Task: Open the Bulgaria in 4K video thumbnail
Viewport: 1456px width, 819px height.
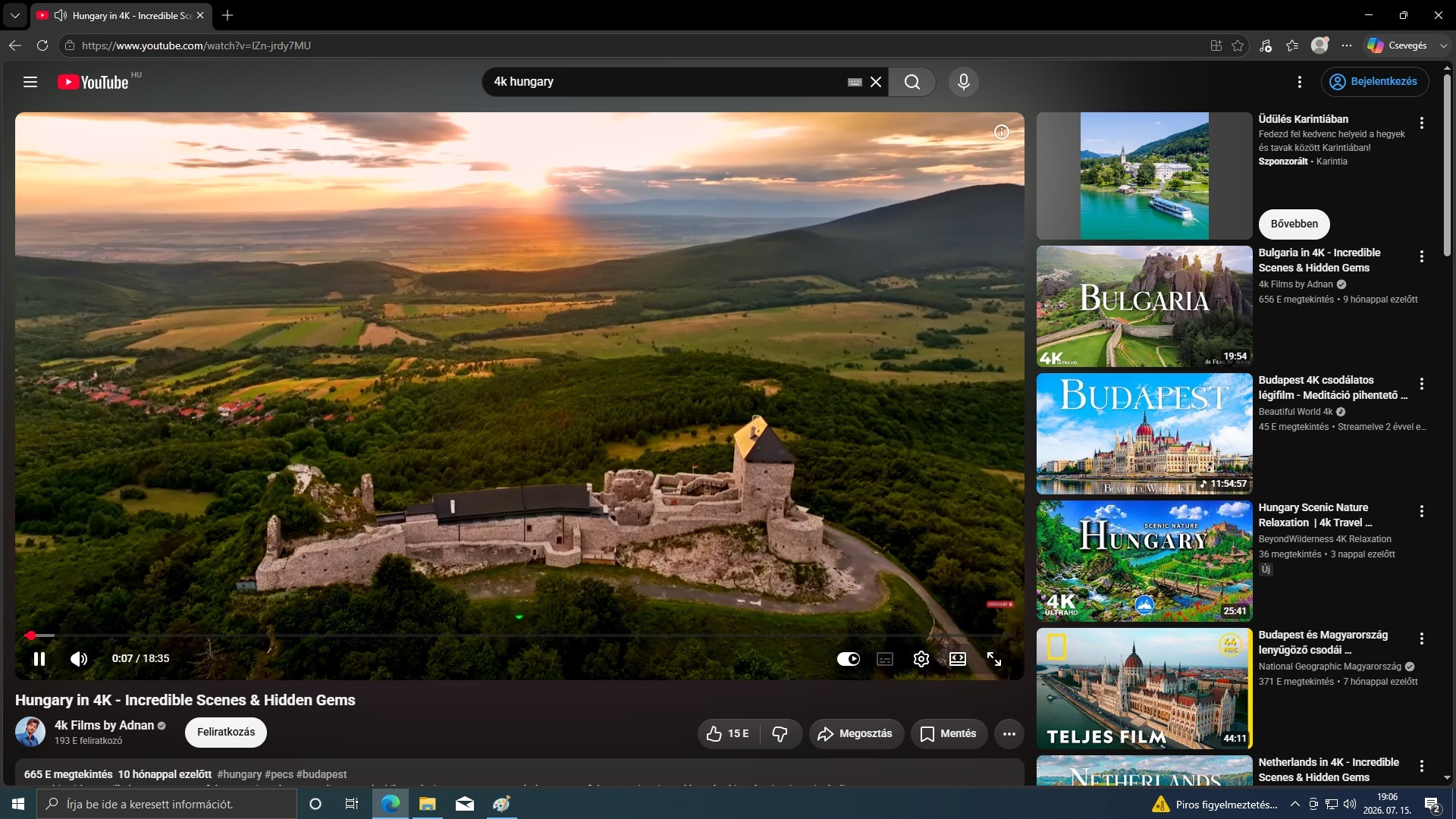Action: point(1144,306)
